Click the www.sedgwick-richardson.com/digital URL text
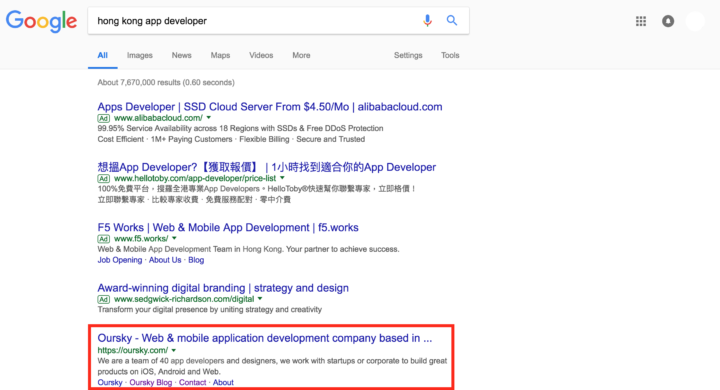Screen dimensions: 720x390 point(184,299)
